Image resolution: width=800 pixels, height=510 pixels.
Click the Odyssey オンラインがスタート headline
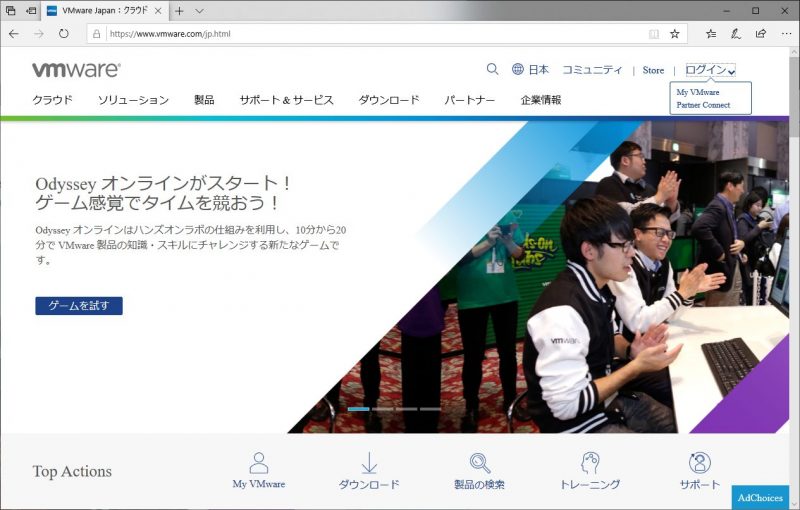tap(163, 183)
